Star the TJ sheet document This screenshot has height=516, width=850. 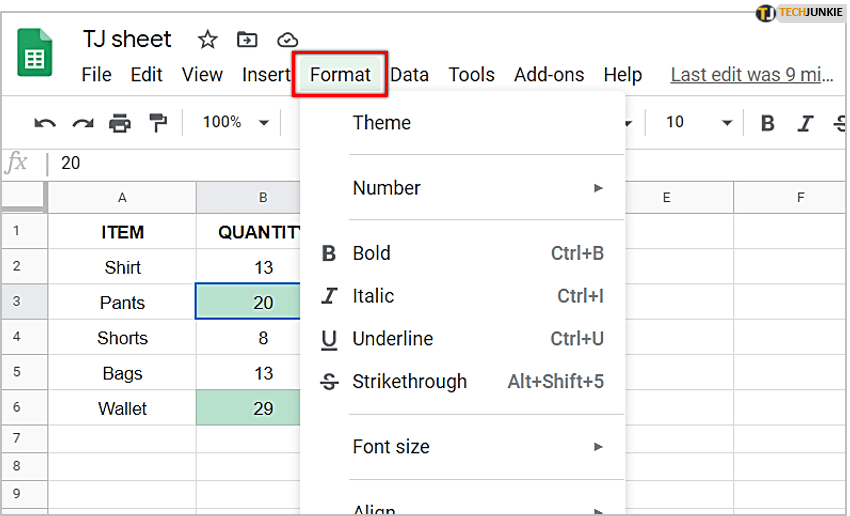click(207, 40)
